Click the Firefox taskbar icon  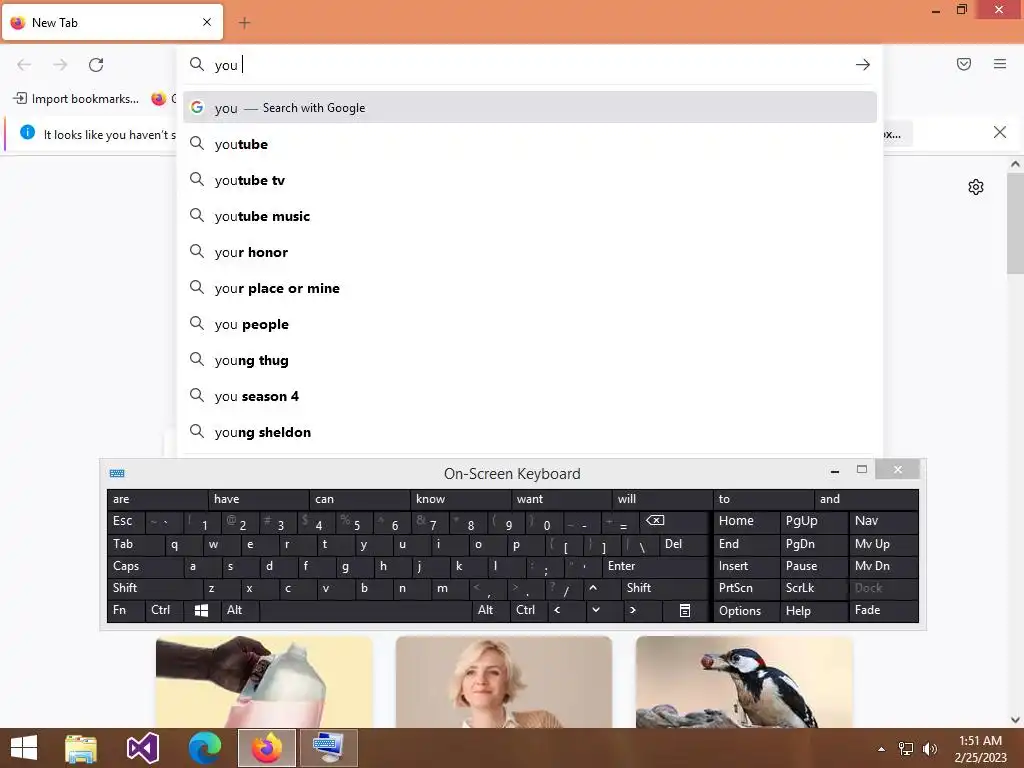pyautogui.click(x=266, y=748)
